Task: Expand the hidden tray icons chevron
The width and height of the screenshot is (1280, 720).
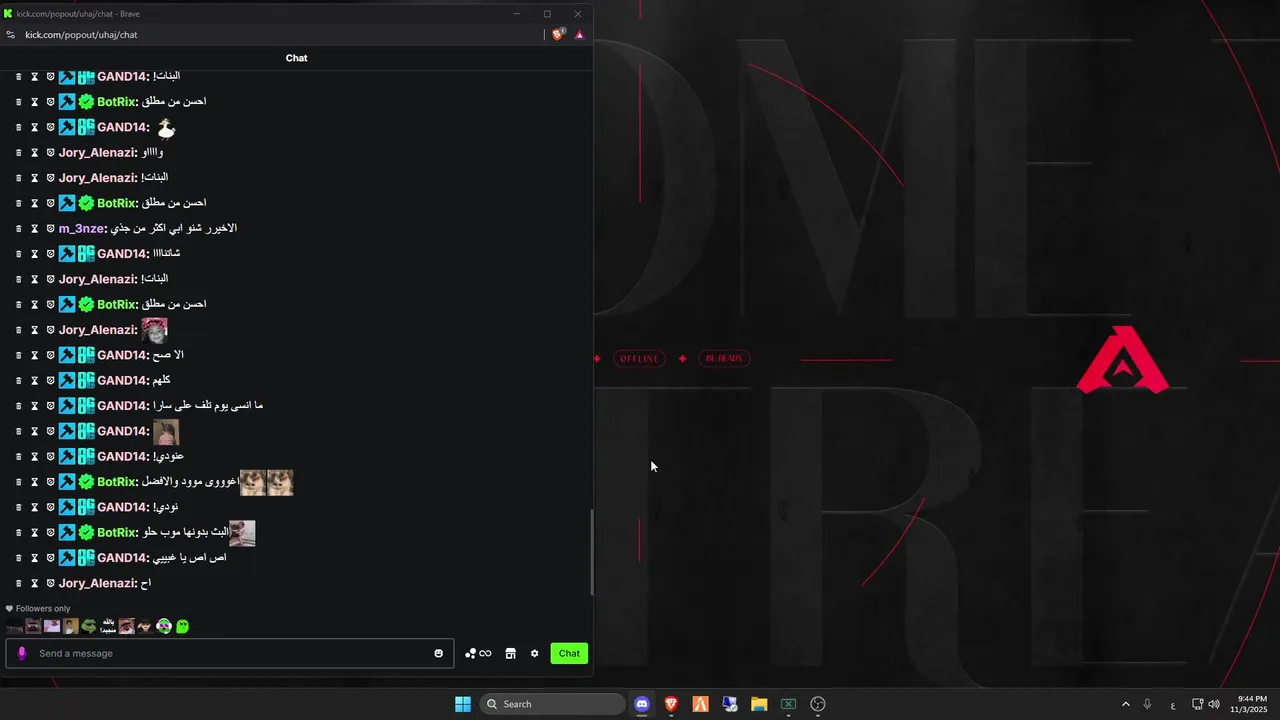Action: click(x=1125, y=704)
